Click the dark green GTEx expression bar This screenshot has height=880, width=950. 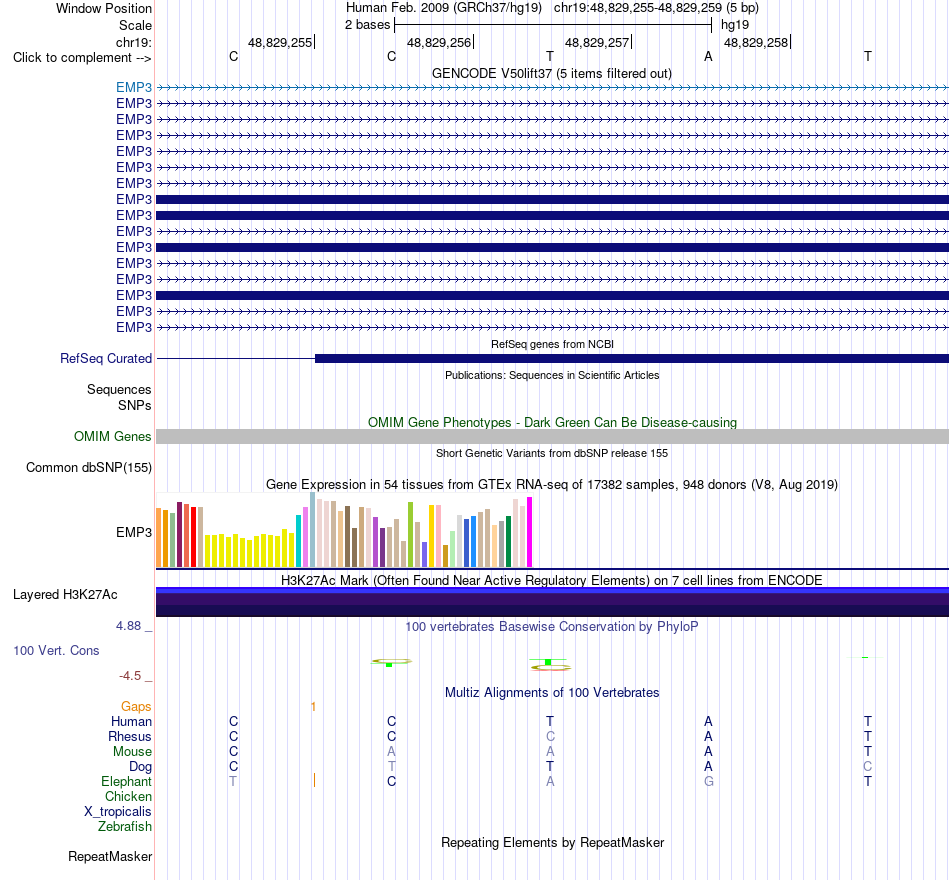(x=508, y=541)
